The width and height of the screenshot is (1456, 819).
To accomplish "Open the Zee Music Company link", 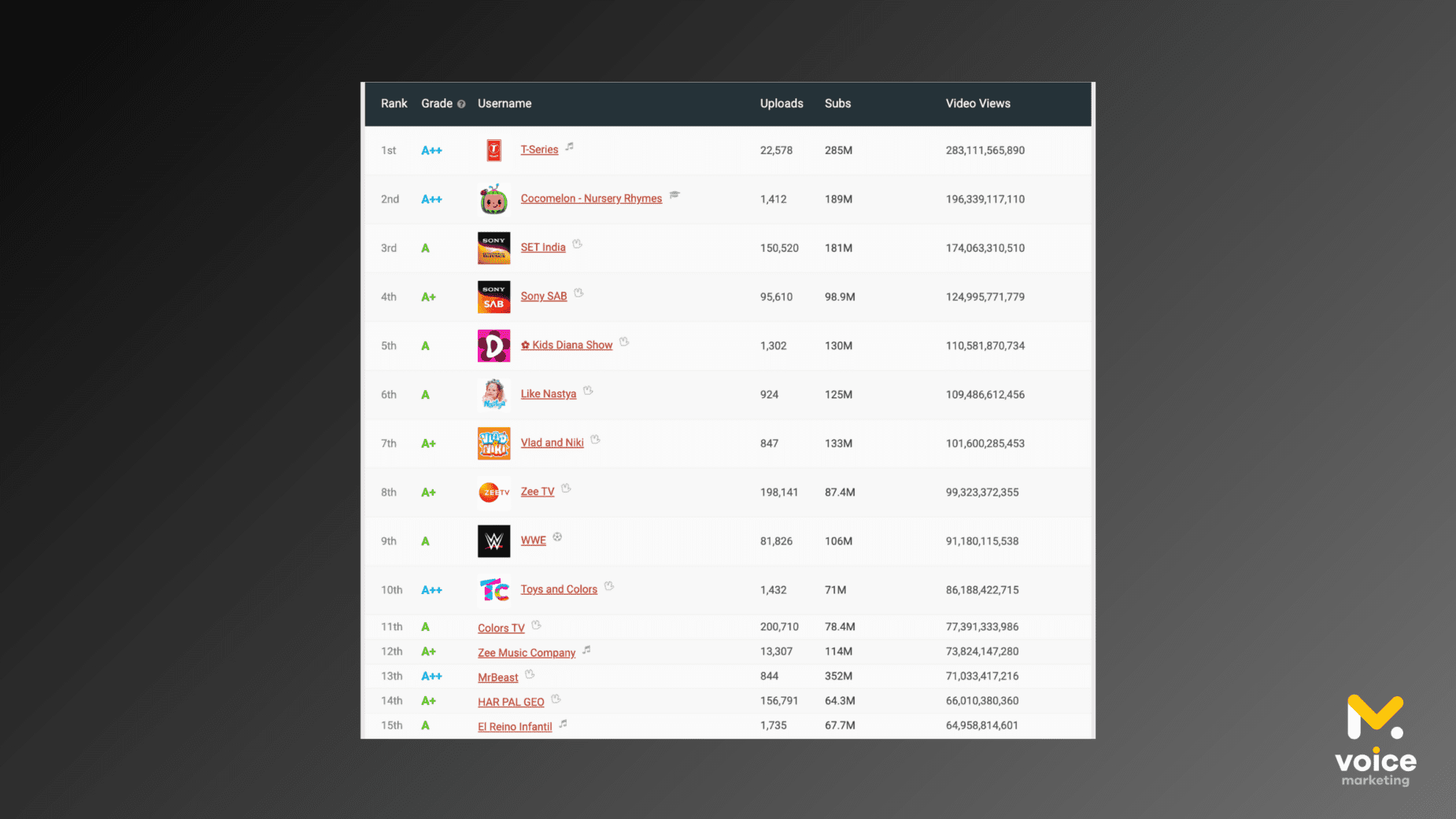I will (x=526, y=653).
